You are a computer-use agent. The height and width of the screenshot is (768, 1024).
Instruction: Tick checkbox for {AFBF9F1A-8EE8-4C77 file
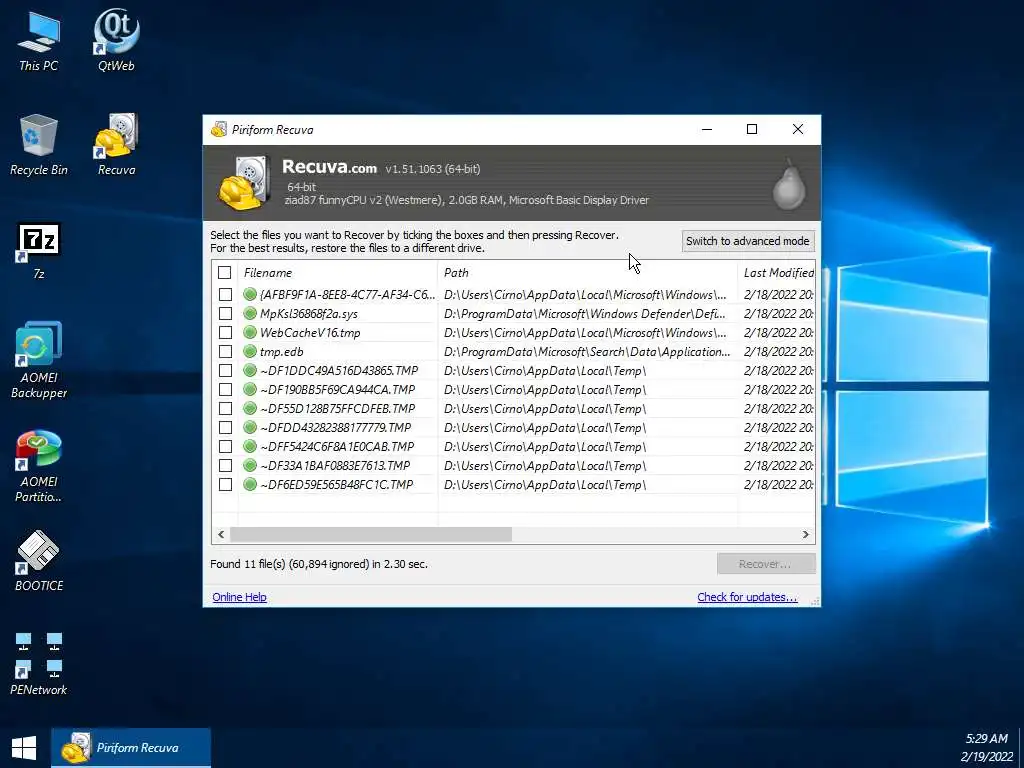pos(225,295)
